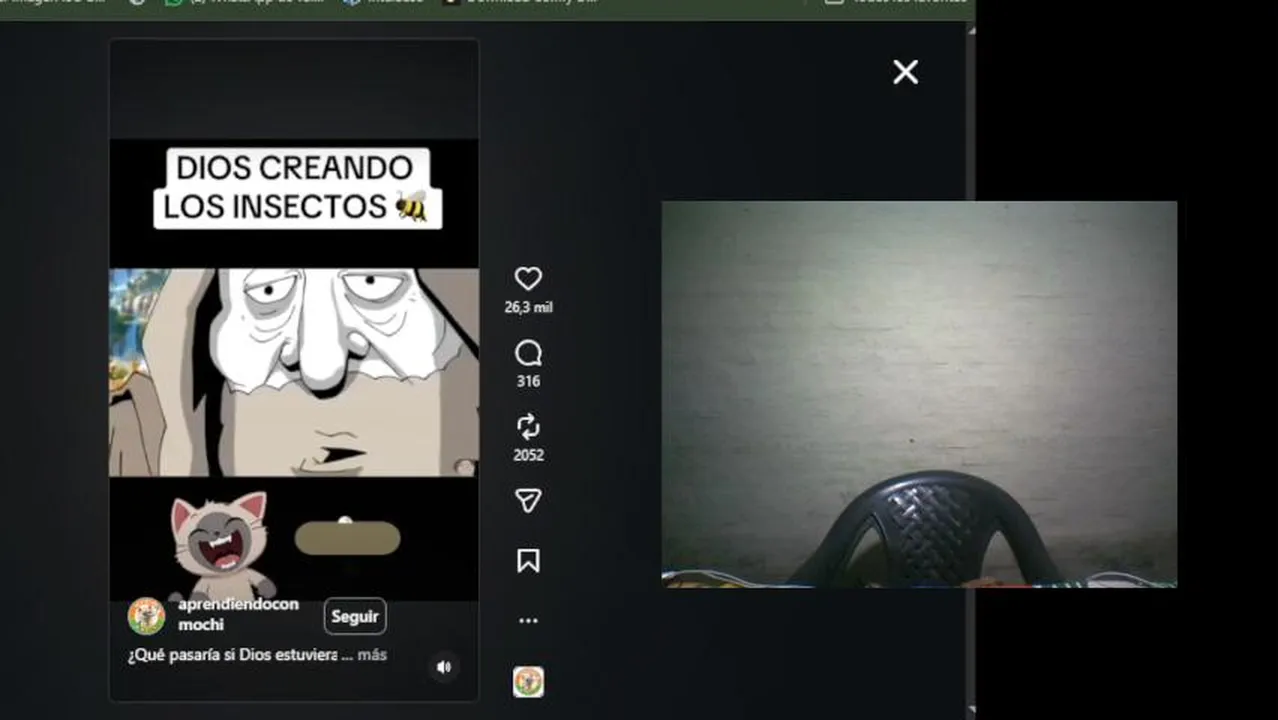Open audio thumbnail below the options menu

528,682
